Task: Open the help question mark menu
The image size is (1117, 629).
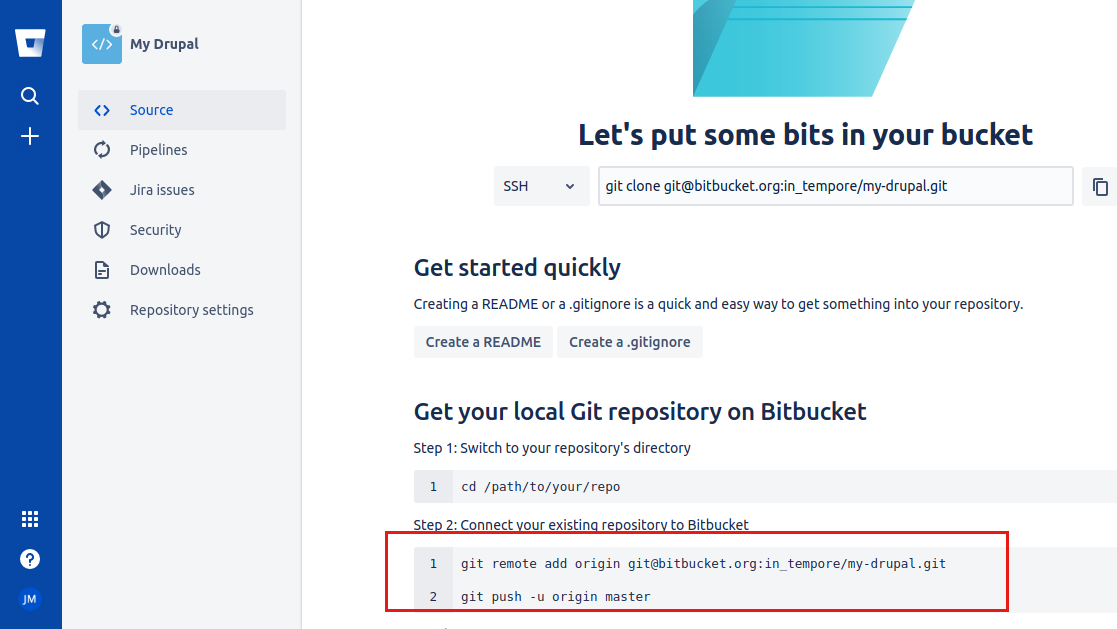Action: [30, 559]
